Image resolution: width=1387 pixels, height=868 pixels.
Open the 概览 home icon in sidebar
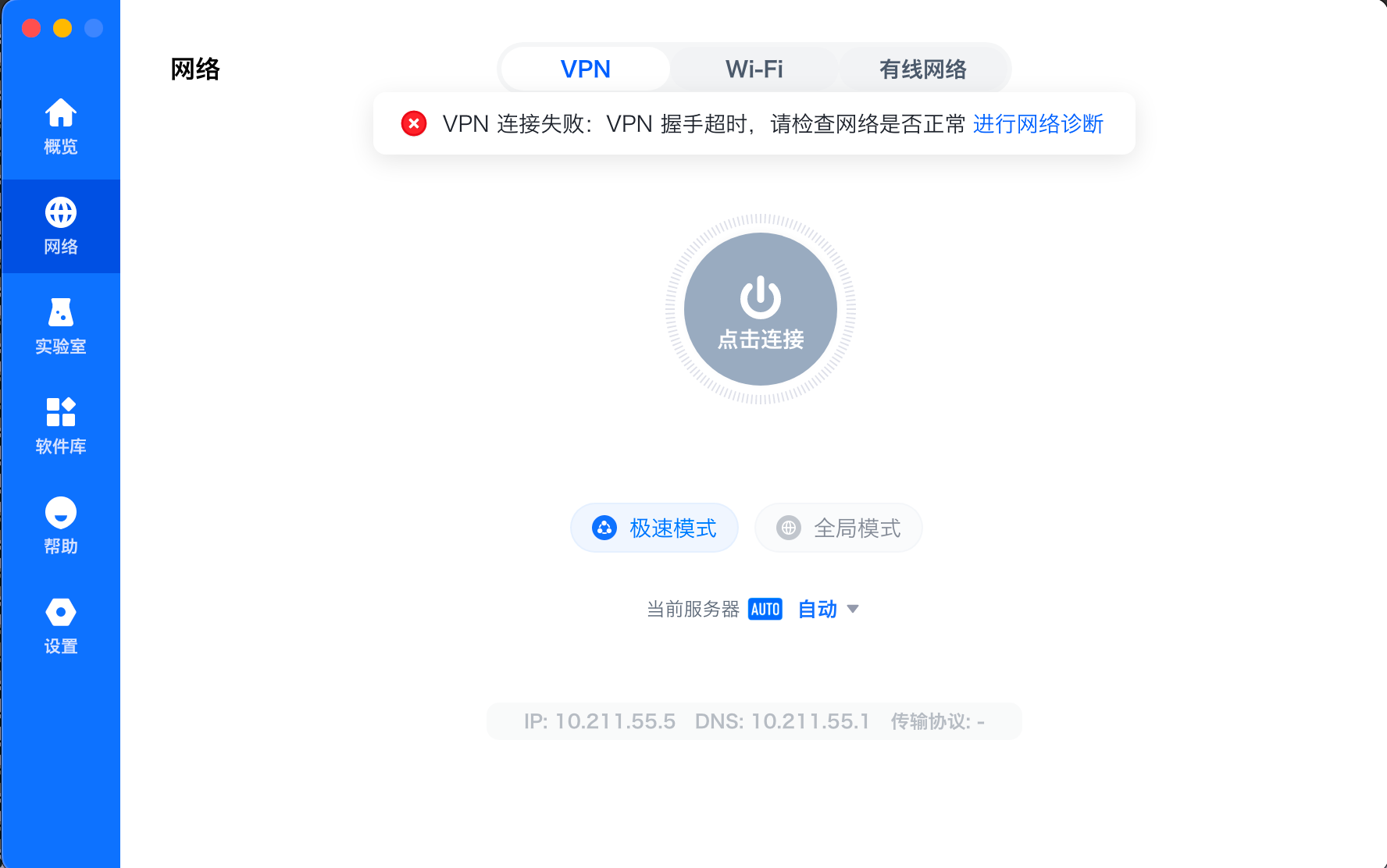[x=60, y=113]
